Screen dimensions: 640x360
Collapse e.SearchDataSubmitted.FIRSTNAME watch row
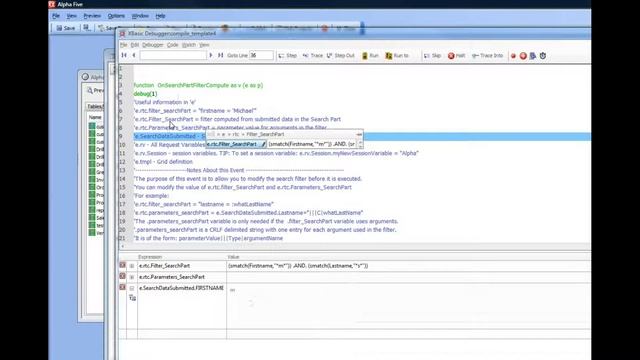(132, 288)
